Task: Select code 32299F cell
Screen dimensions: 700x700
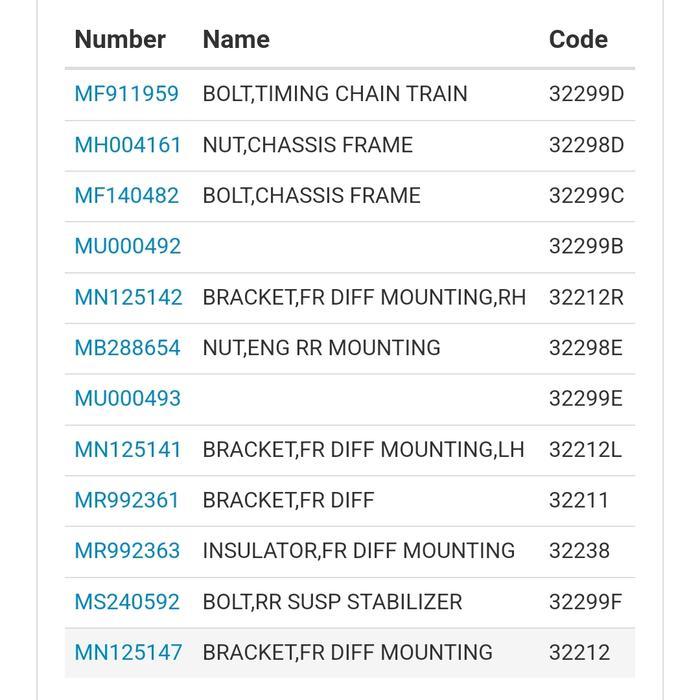Action: pos(585,602)
